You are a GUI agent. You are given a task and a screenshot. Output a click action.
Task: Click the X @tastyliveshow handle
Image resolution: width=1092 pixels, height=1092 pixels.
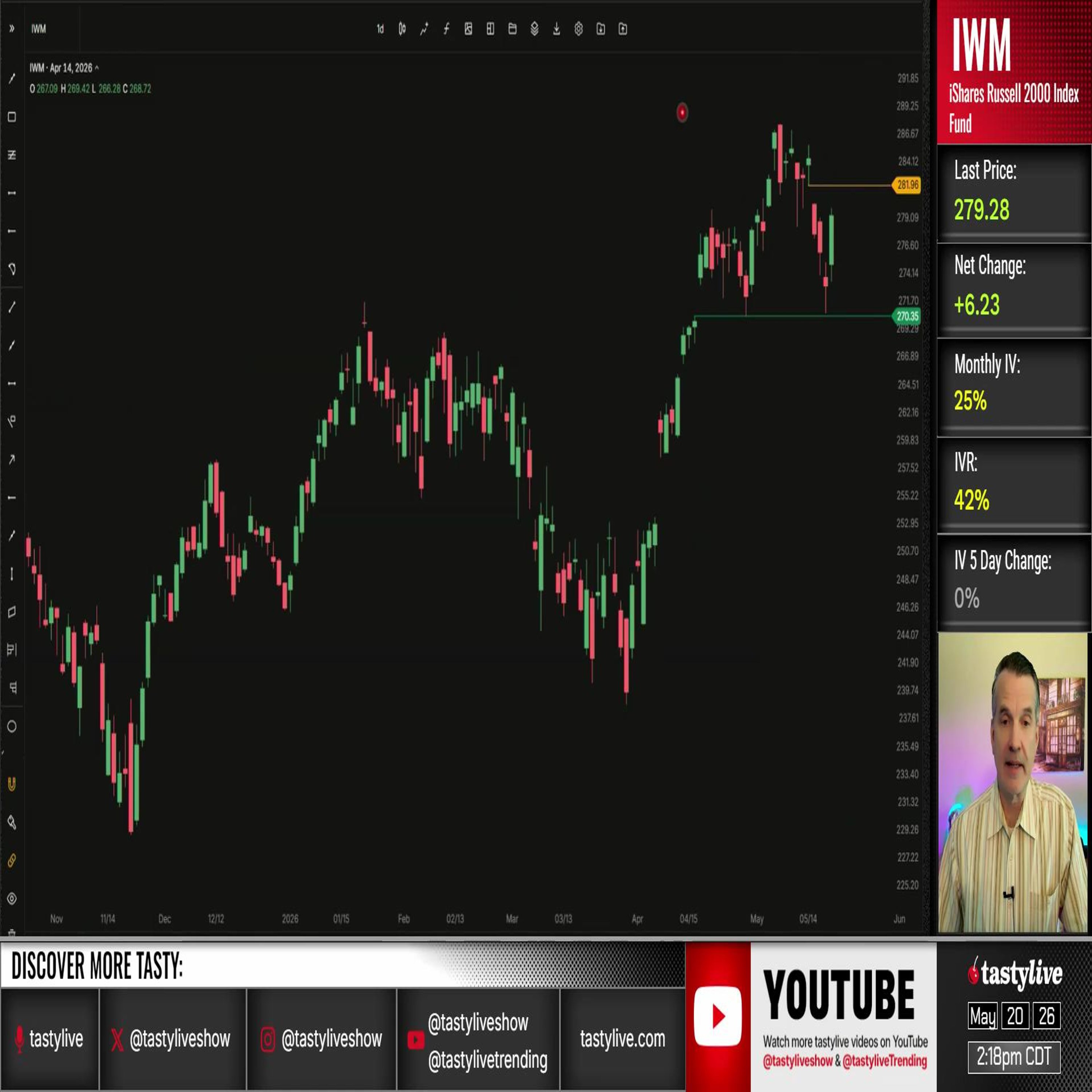point(171,1039)
